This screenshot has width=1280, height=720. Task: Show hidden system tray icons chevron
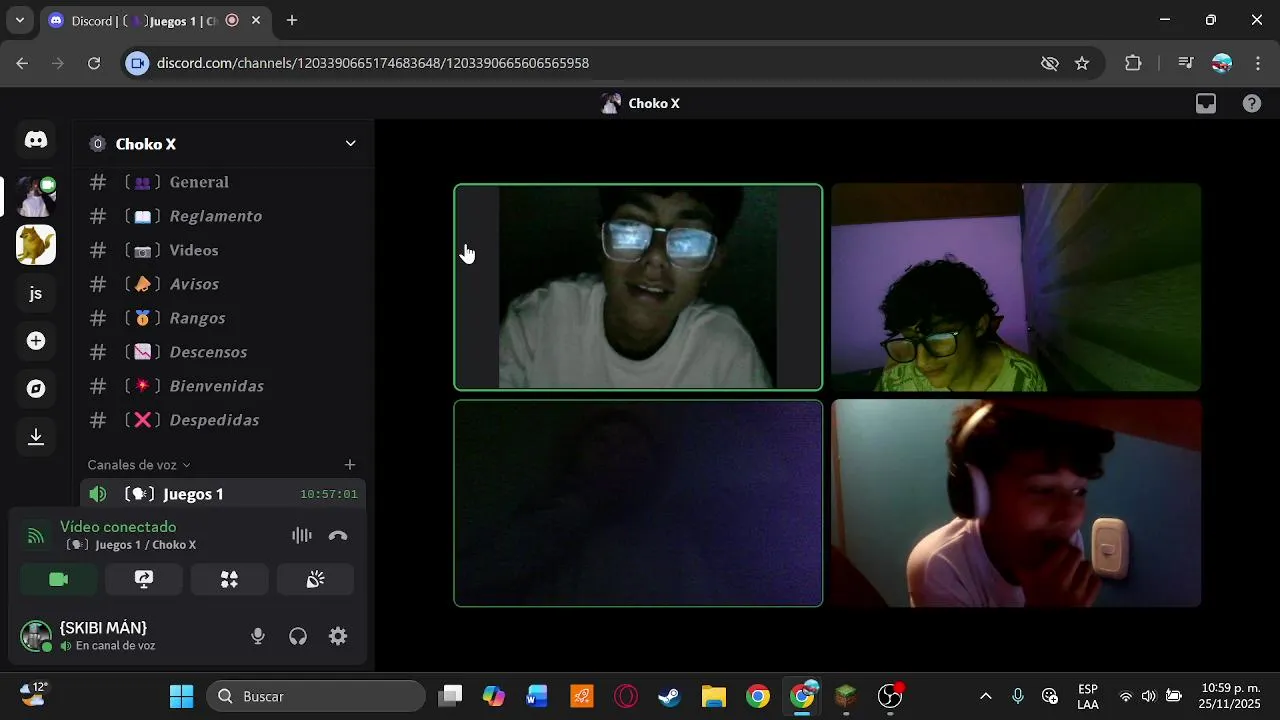986,696
